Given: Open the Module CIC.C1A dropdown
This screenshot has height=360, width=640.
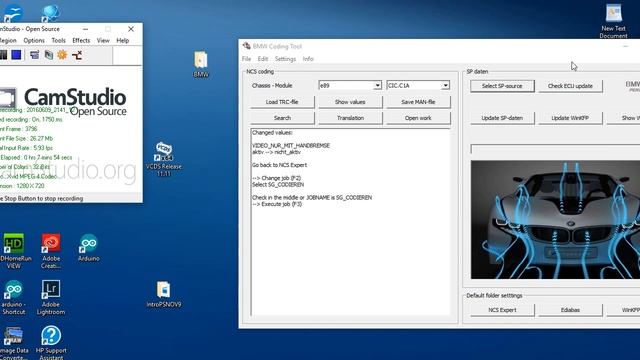Looking at the screenshot, I should [x=445, y=85].
